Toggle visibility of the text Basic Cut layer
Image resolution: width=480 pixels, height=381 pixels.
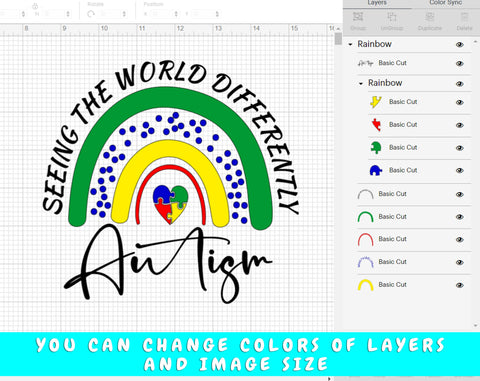pos(460,63)
